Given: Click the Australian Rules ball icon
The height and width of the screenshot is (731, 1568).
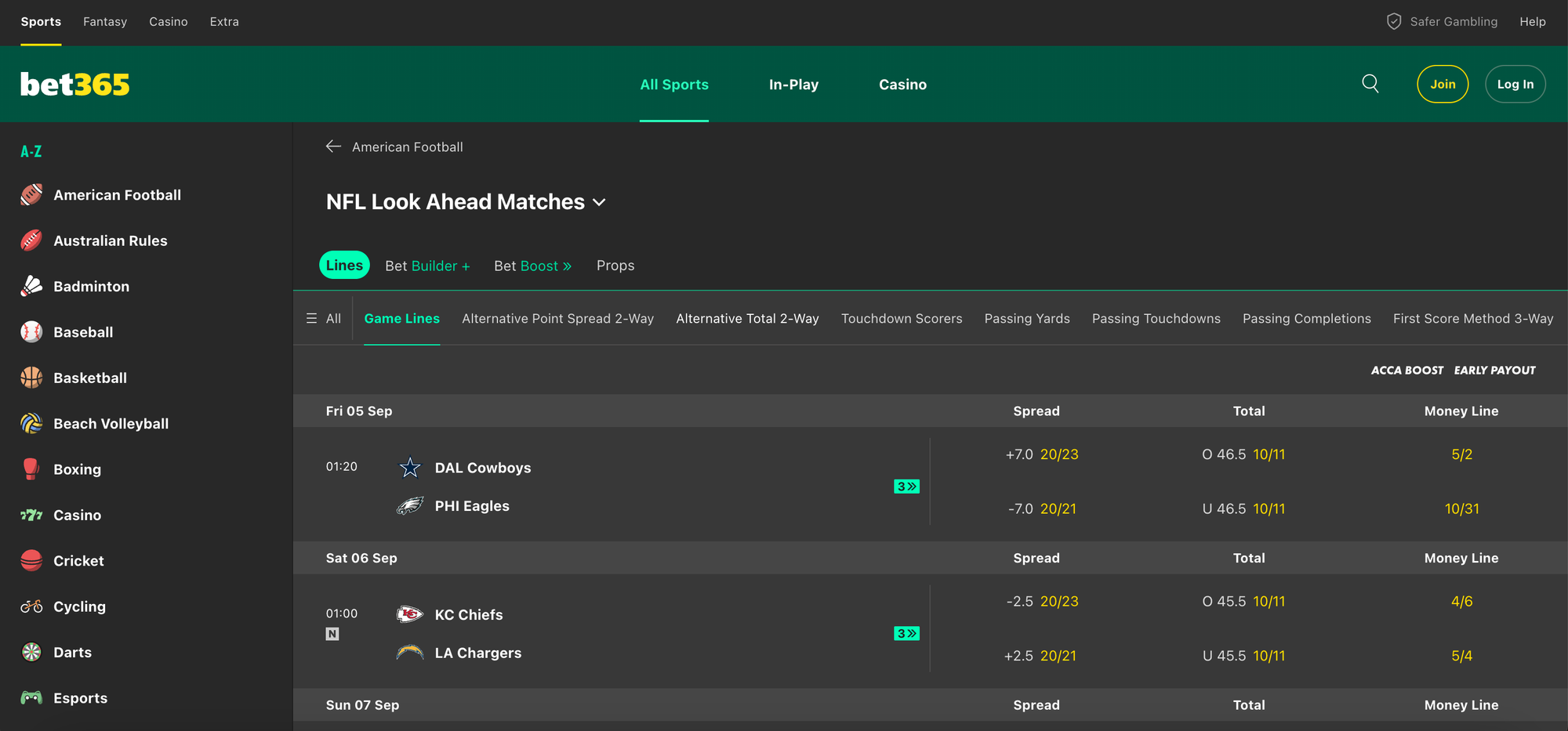Looking at the screenshot, I should (x=31, y=241).
